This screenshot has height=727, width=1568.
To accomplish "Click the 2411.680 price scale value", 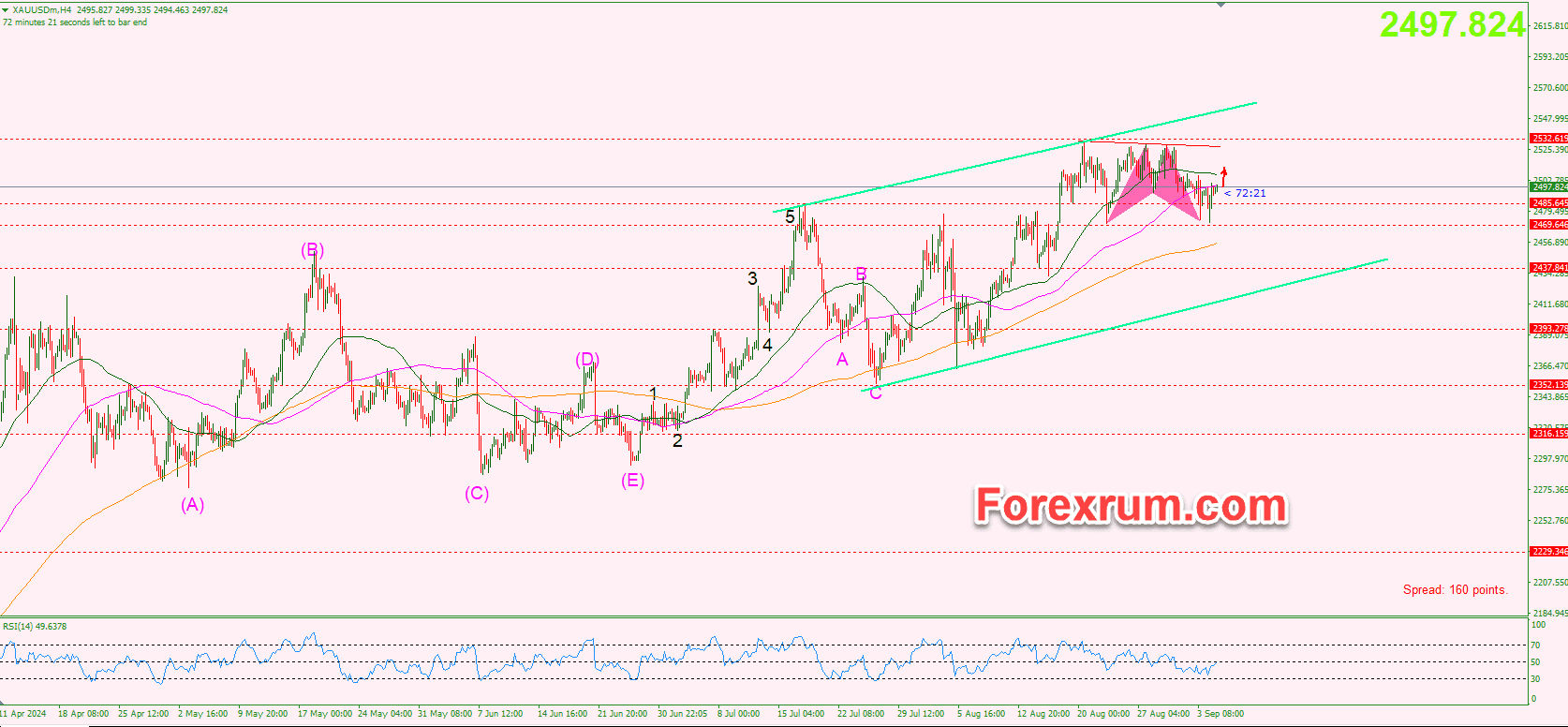I will (1550, 304).
